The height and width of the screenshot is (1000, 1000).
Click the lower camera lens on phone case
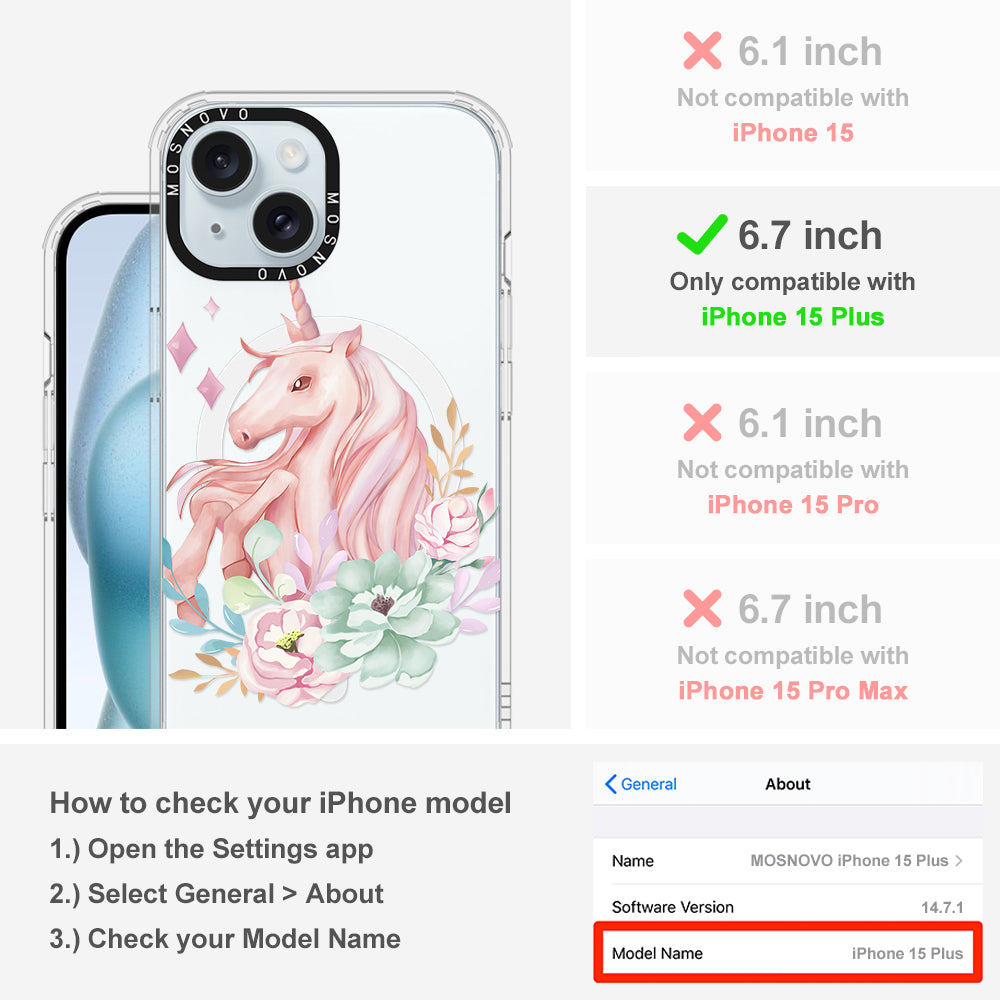pyautogui.click(x=283, y=223)
